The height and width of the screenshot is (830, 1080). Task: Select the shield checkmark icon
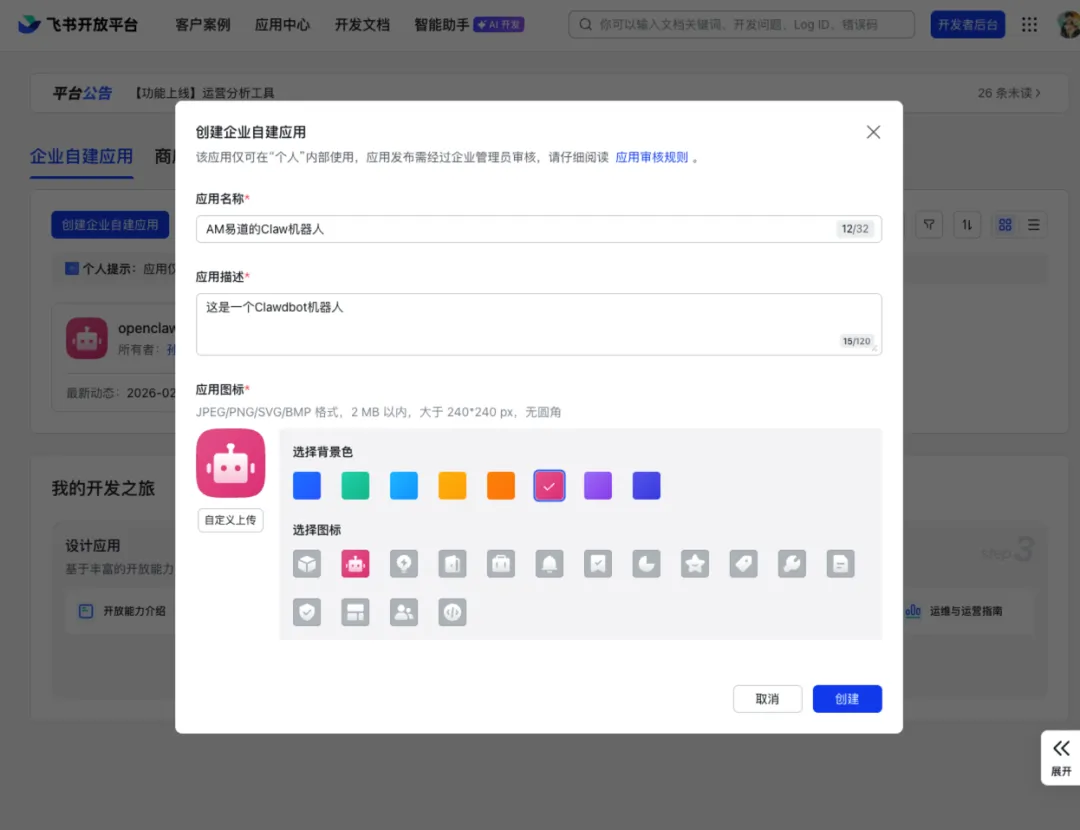pos(307,612)
